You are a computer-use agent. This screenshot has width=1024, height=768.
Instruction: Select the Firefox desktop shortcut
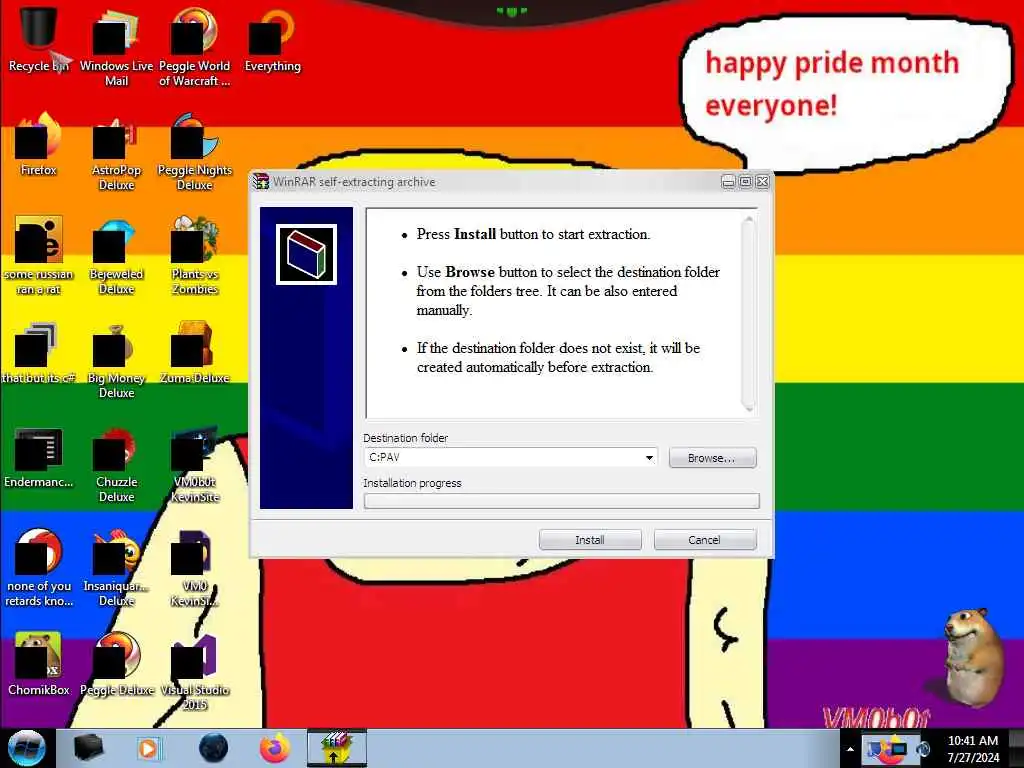[39, 145]
